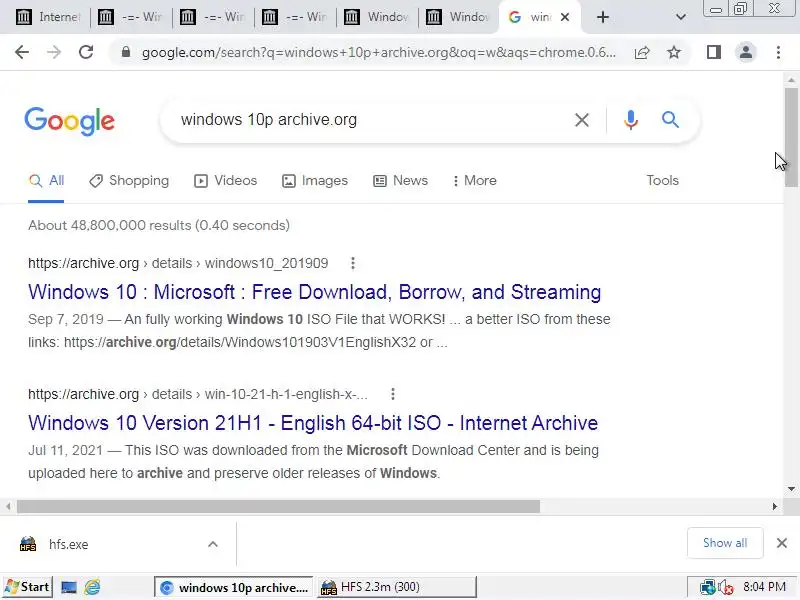Click the horizontal scrollbar thumb
Image resolution: width=800 pixels, height=600 pixels.
(278, 506)
